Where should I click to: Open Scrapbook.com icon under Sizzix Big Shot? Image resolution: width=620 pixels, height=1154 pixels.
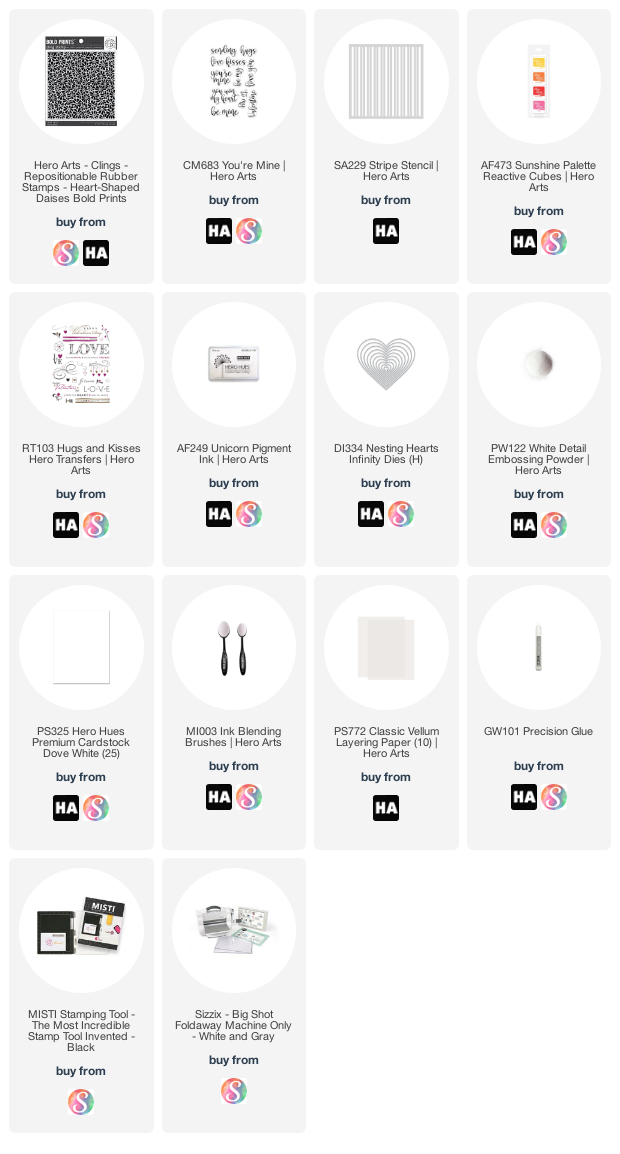[x=233, y=1091]
